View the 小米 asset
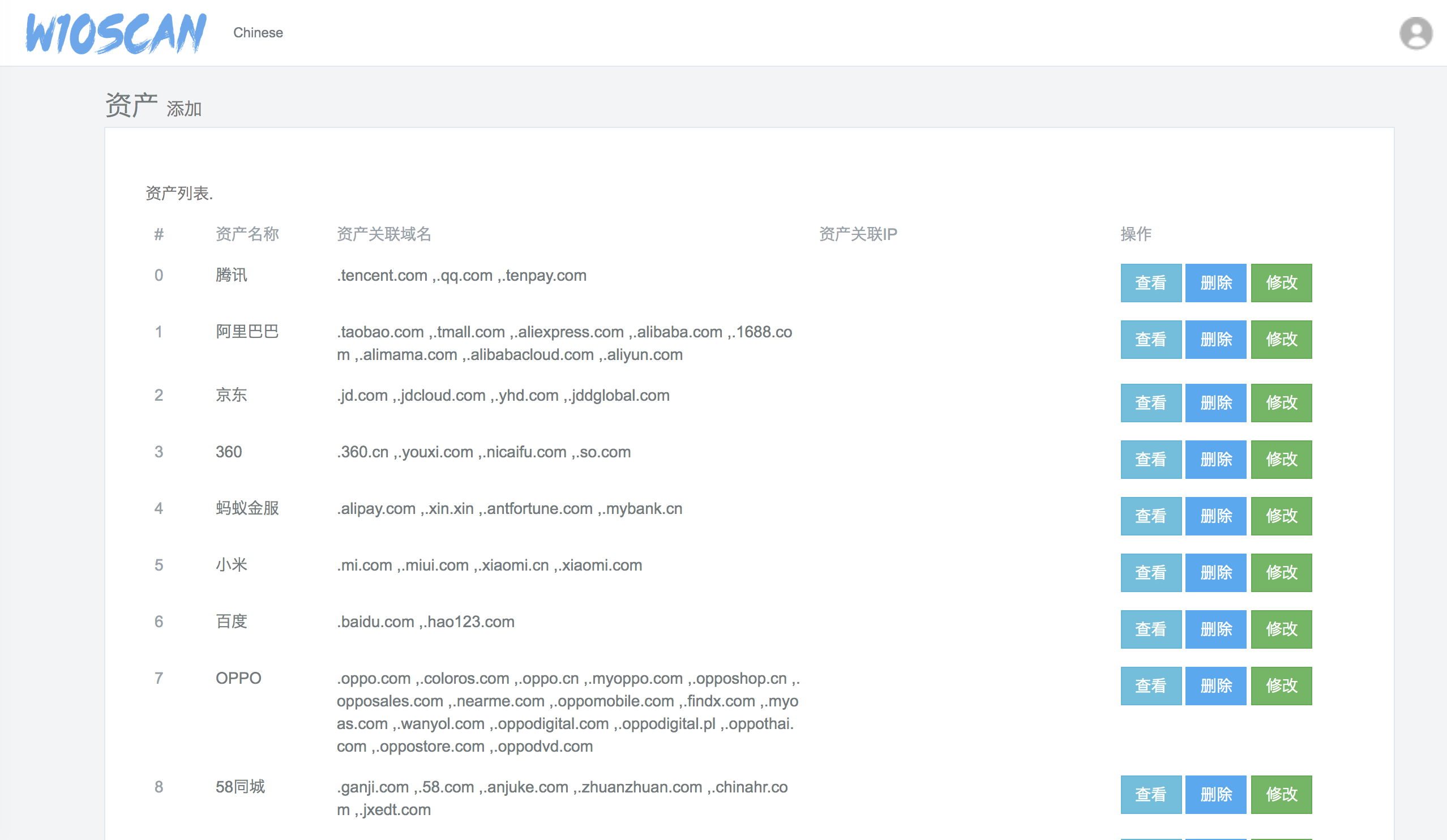Viewport: 1447px width, 840px height. click(x=1150, y=572)
